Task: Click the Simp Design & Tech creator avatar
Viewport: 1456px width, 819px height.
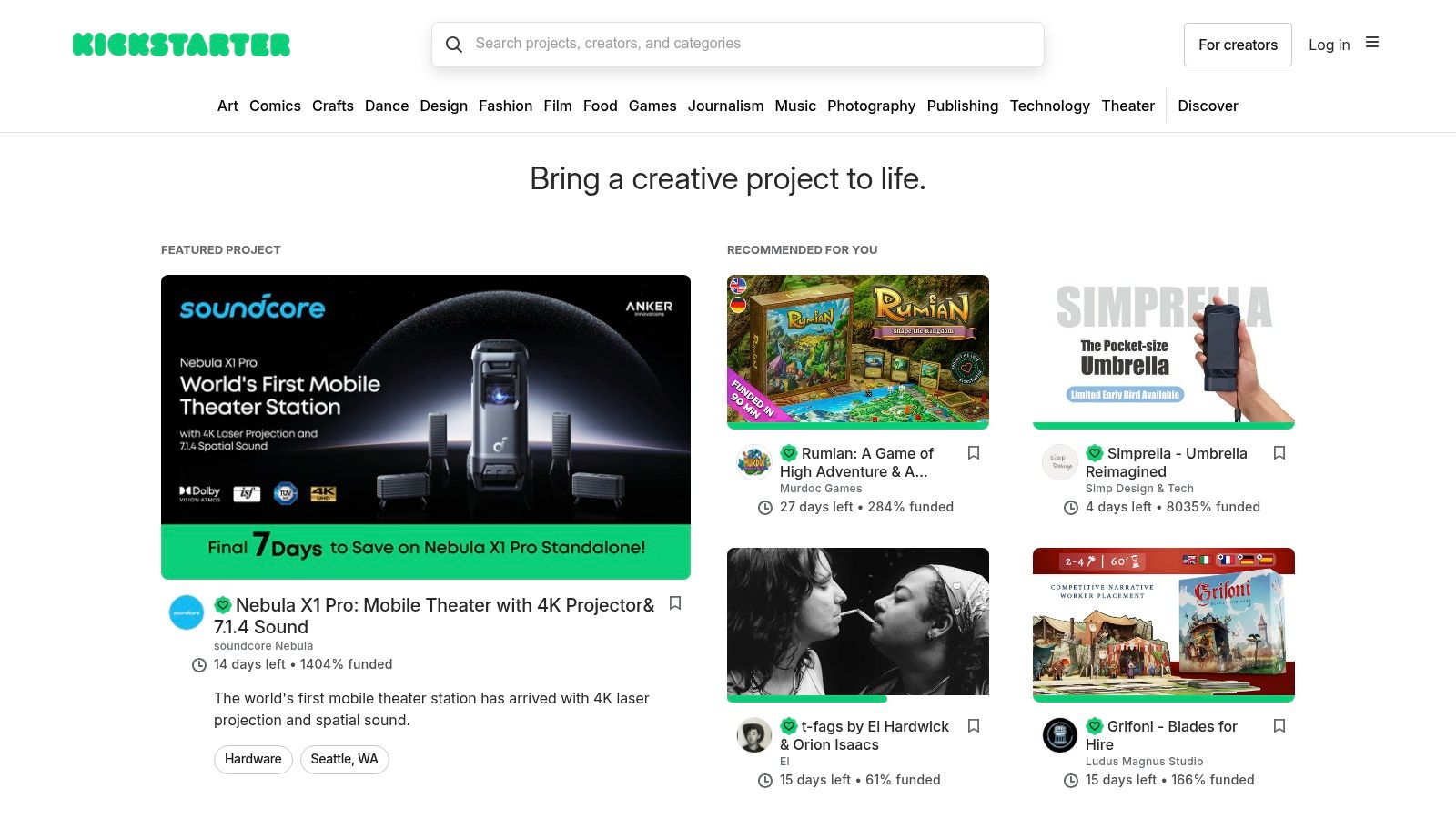Action: coord(1059,462)
